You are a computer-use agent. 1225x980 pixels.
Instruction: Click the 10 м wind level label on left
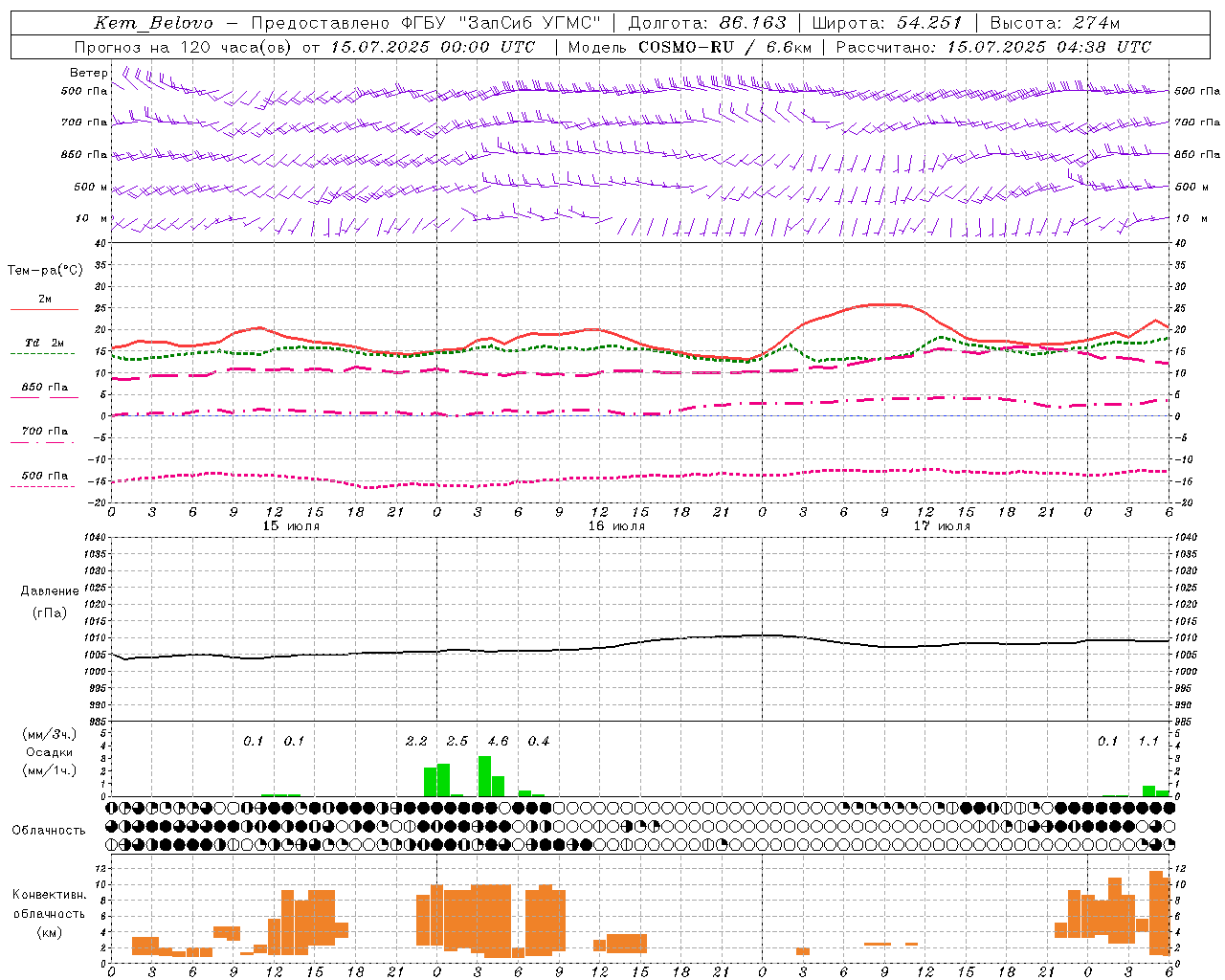(x=92, y=218)
